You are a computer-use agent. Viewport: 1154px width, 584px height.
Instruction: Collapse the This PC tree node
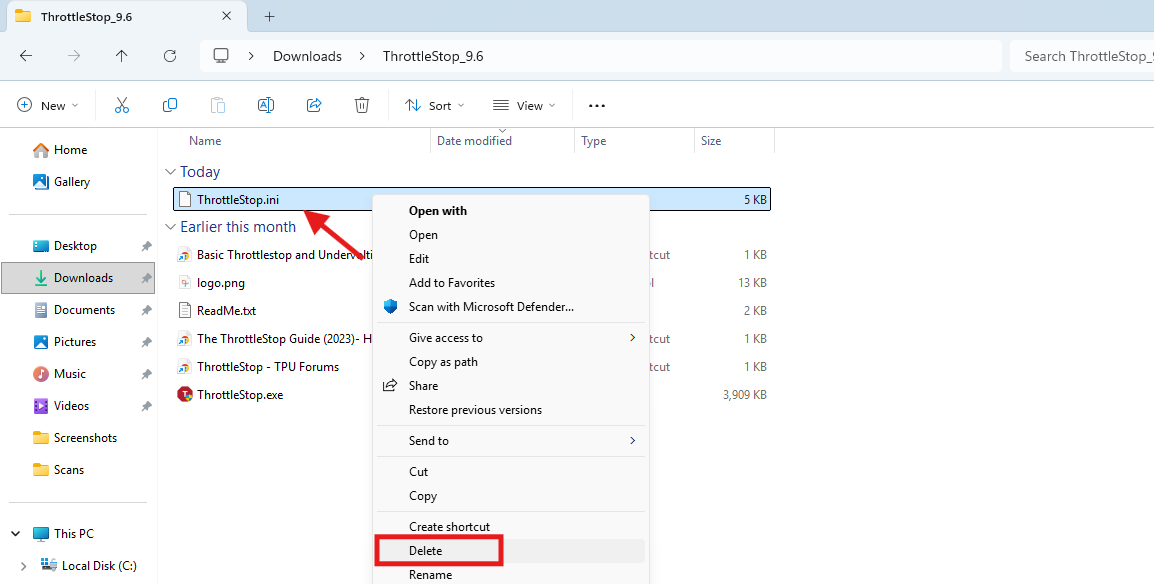coord(15,534)
